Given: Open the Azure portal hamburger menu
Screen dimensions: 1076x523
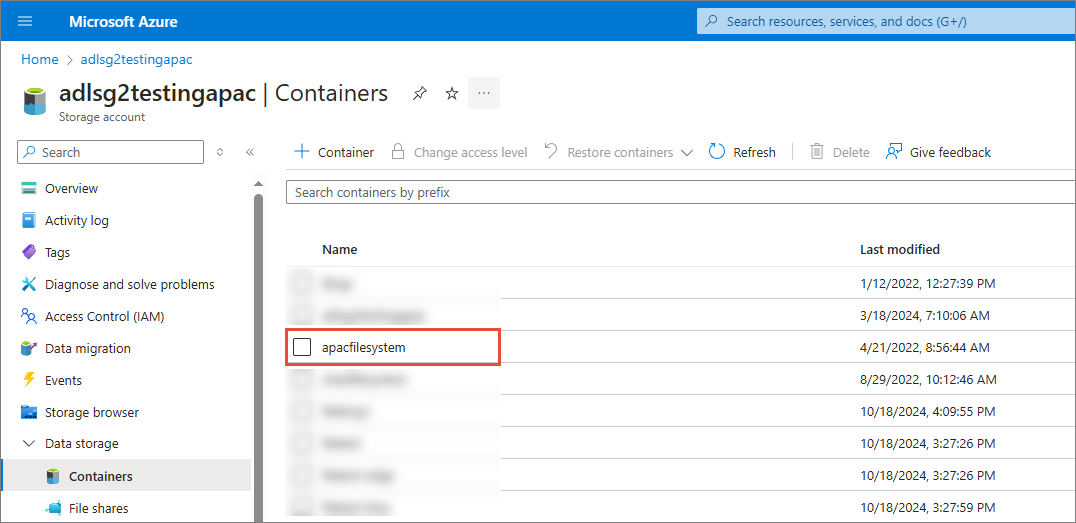Looking at the screenshot, I should [x=25, y=21].
